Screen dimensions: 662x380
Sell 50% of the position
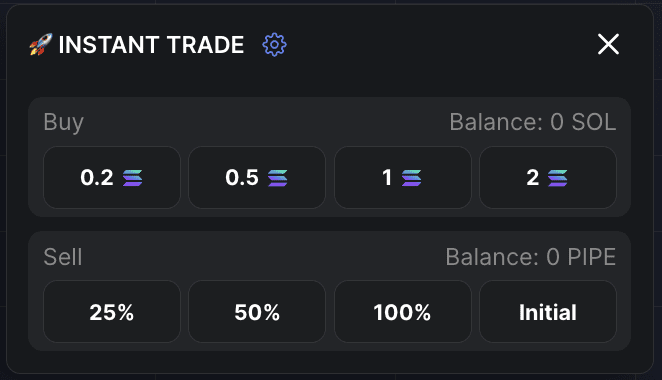coord(257,312)
